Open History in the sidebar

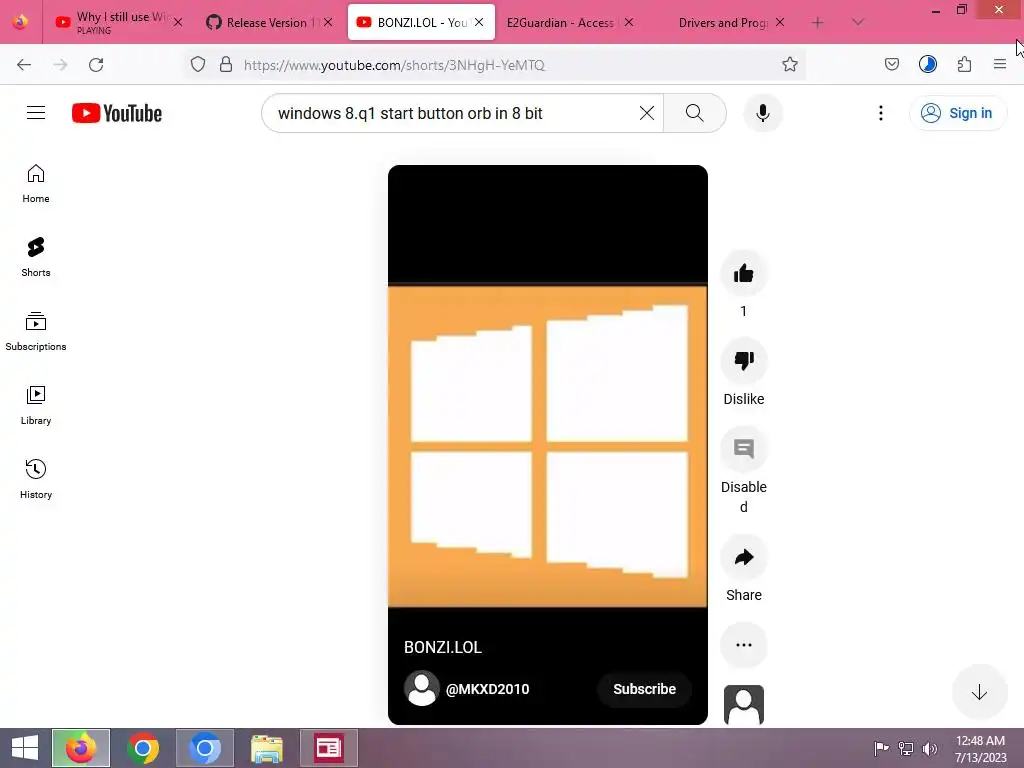click(36, 479)
